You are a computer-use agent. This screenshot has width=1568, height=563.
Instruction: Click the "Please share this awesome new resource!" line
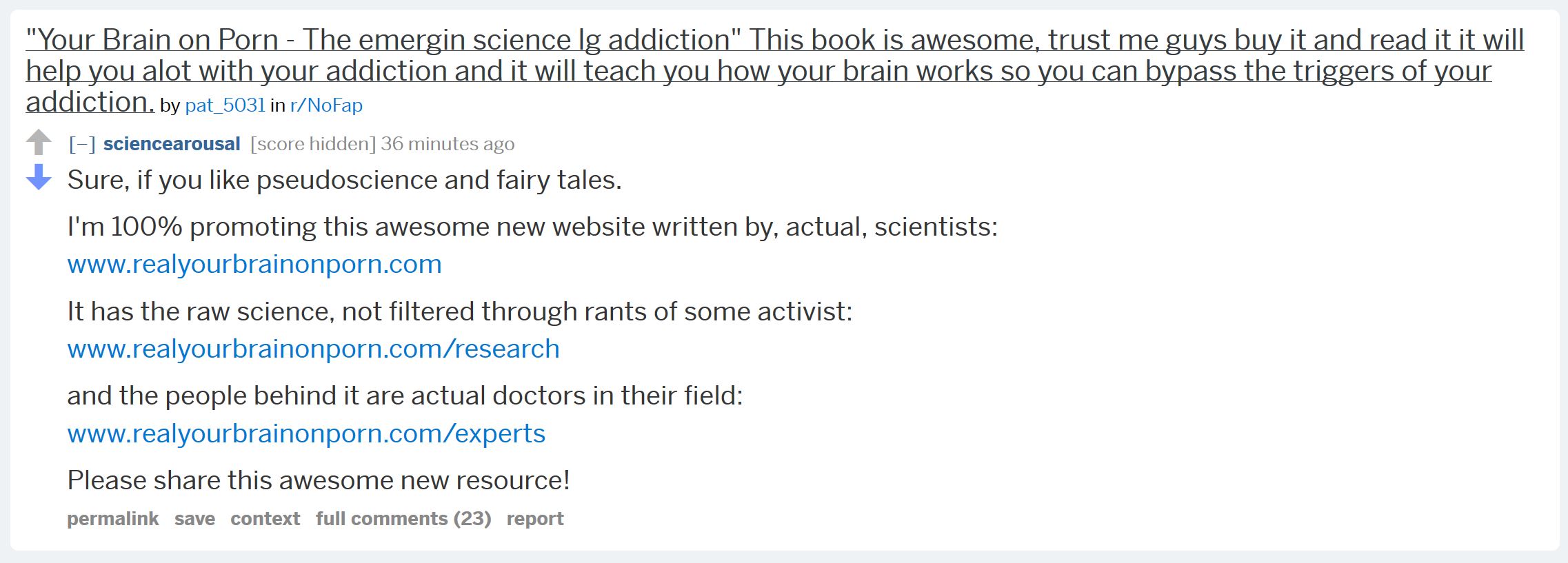click(x=319, y=480)
